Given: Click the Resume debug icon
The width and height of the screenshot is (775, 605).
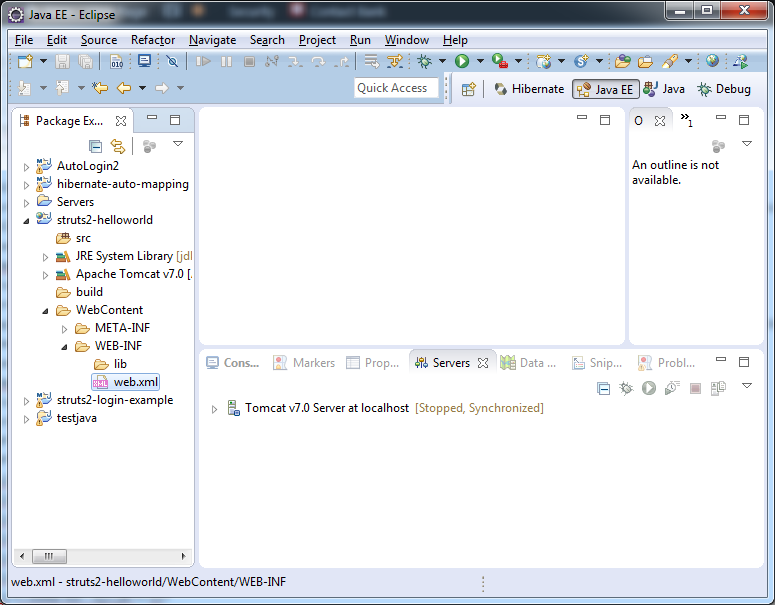Looking at the screenshot, I should coord(203,61).
